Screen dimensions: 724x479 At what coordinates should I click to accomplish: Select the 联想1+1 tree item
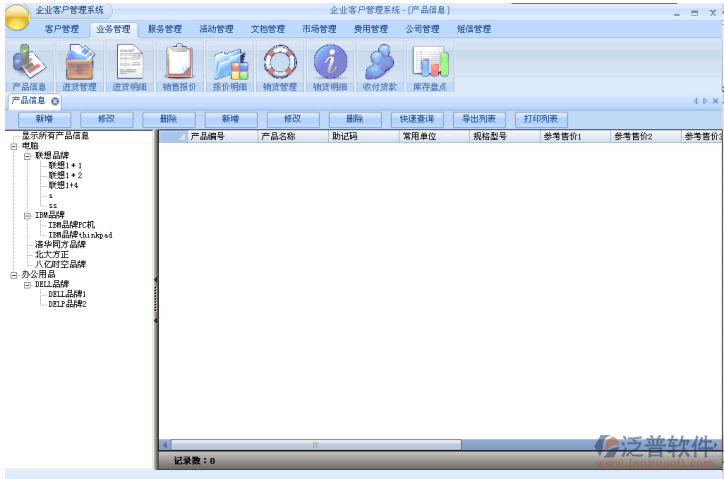[x=65, y=165]
